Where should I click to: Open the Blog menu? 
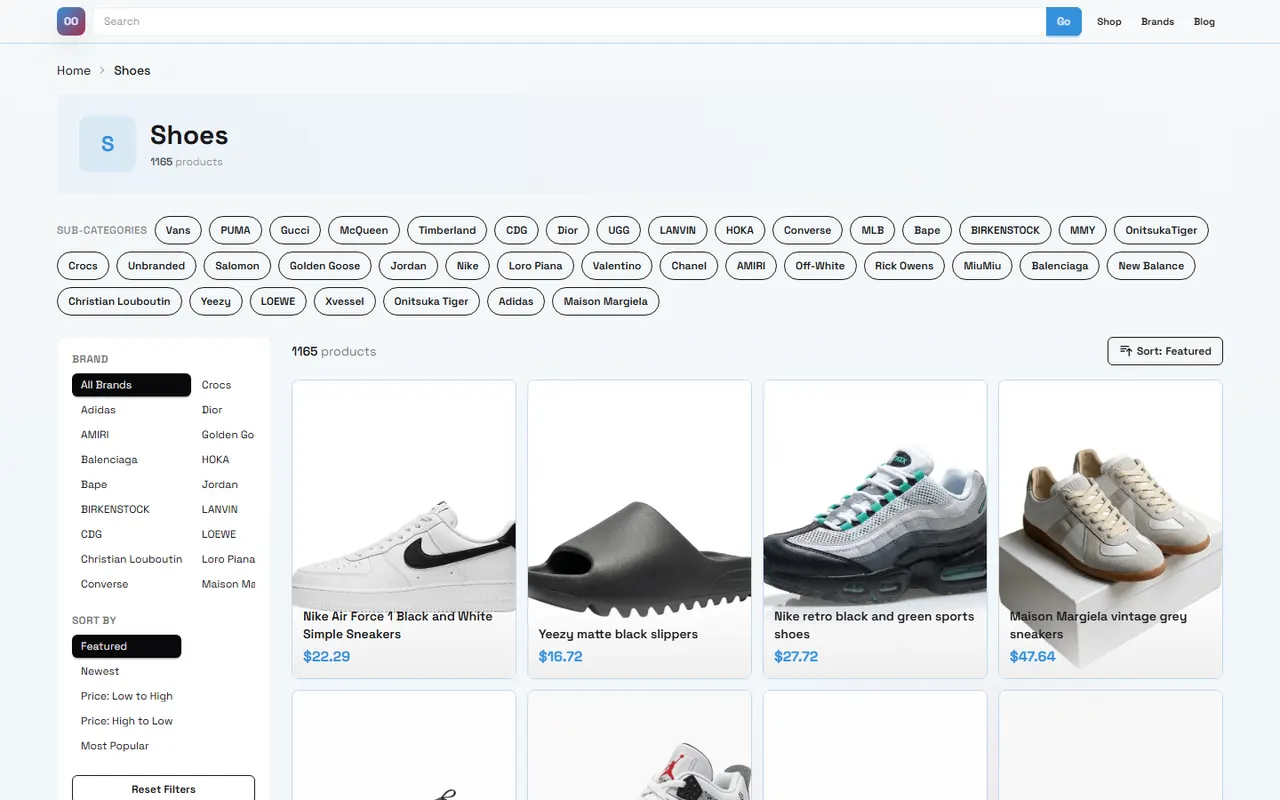[1204, 21]
